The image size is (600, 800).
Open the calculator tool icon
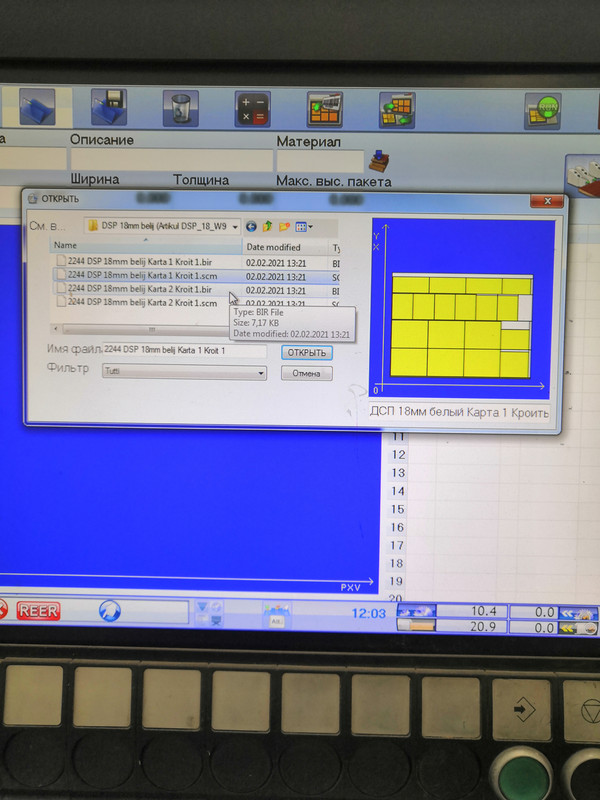[253, 109]
